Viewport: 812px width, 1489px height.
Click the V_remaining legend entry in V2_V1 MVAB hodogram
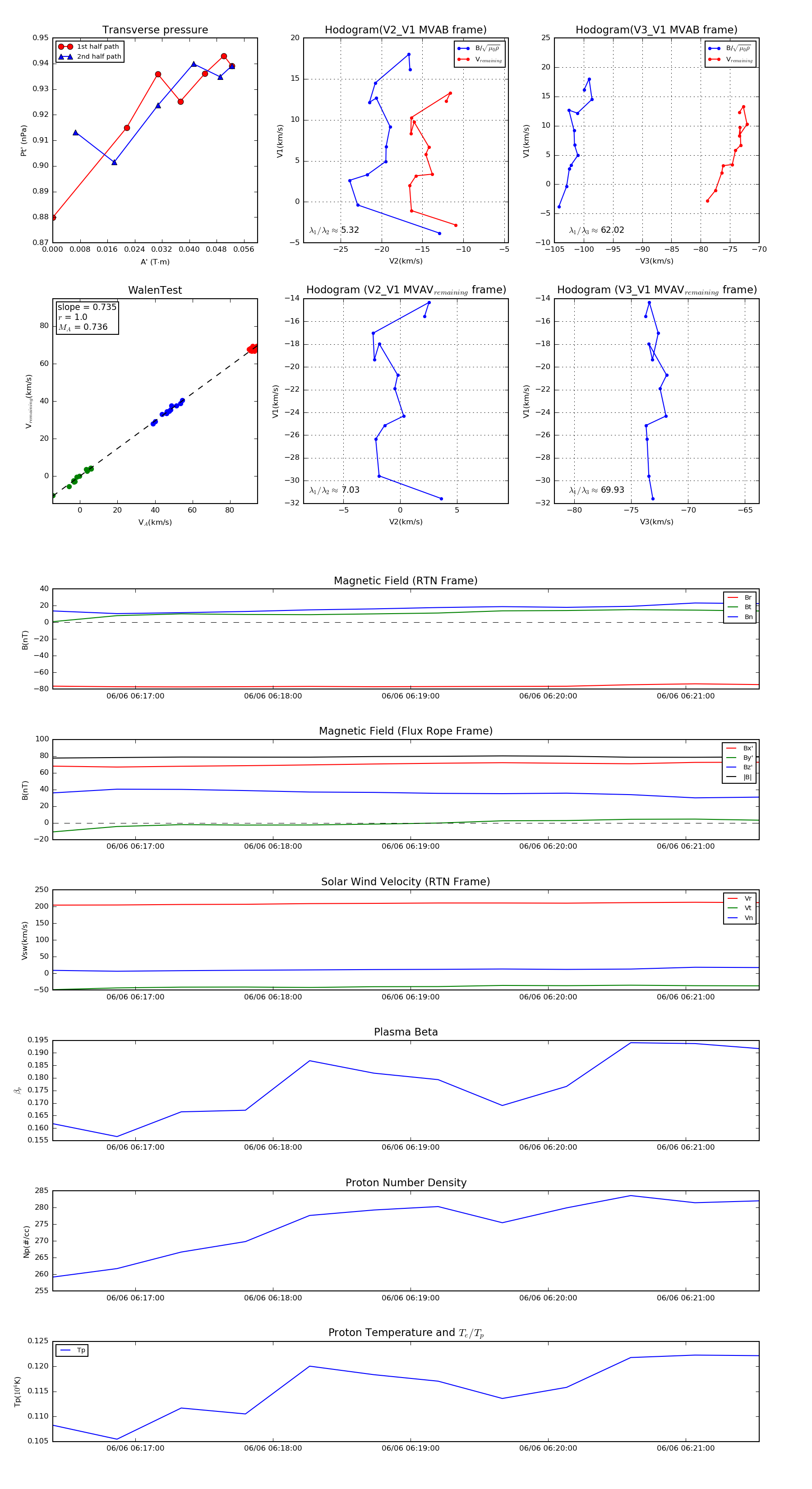(480, 60)
